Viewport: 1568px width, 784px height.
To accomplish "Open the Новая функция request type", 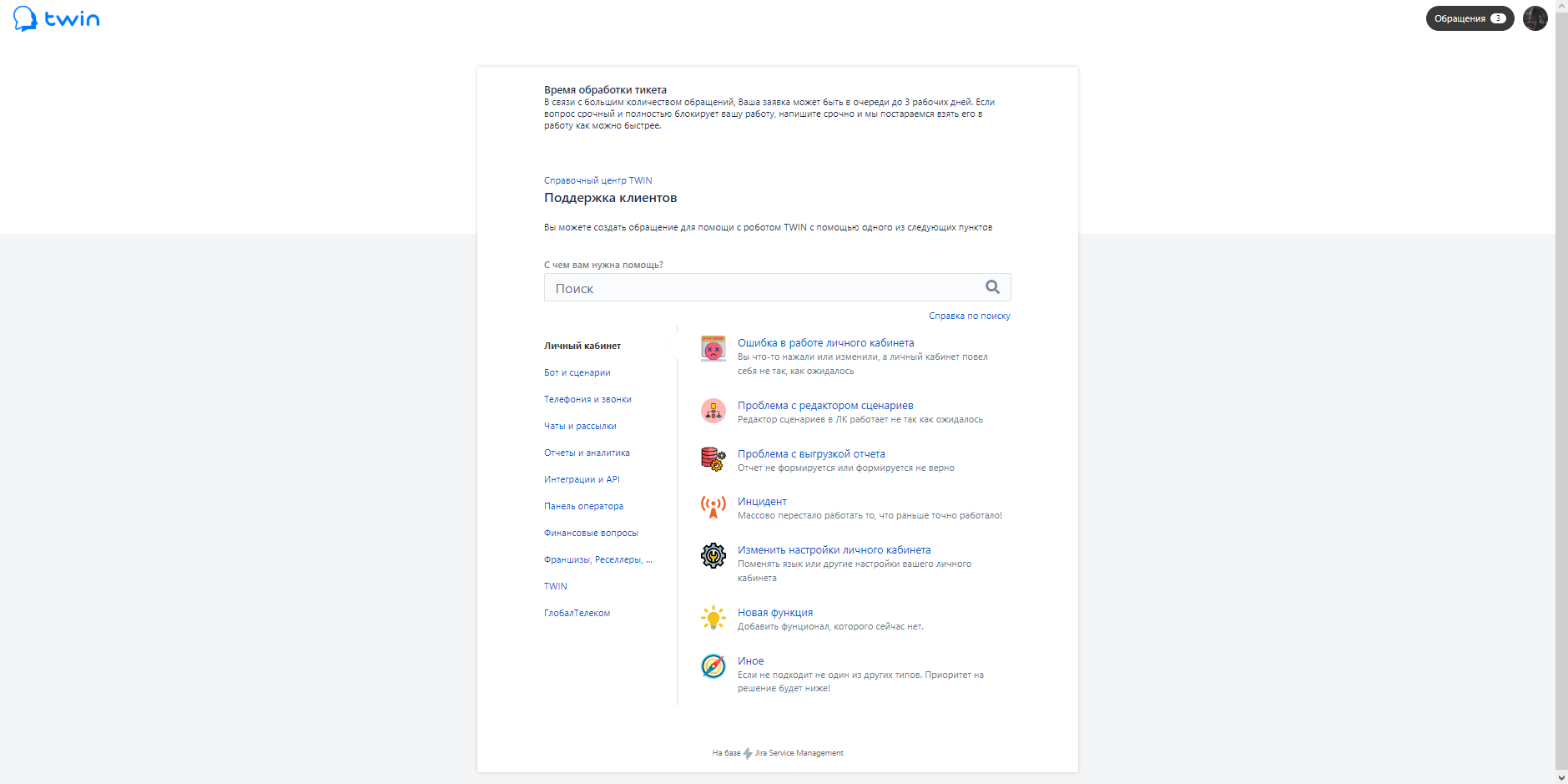I will pyautogui.click(x=775, y=612).
